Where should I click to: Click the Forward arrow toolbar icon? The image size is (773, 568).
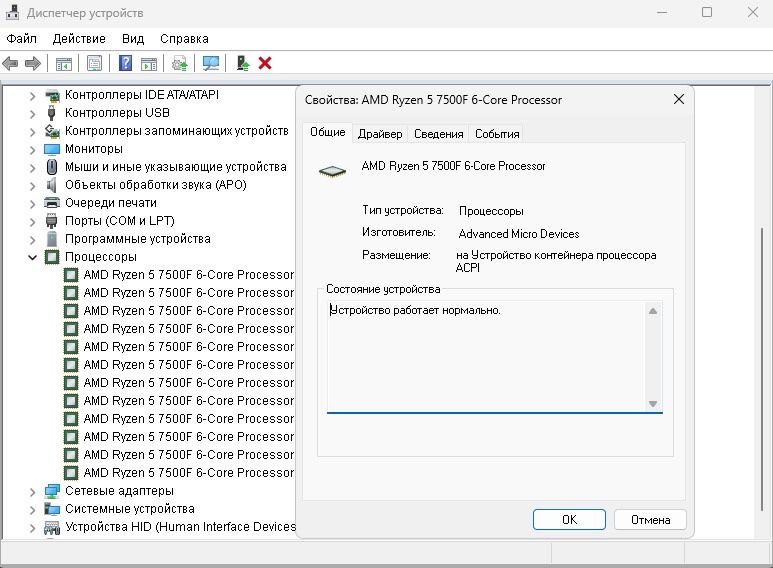pyautogui.click(x=33, y=63)
